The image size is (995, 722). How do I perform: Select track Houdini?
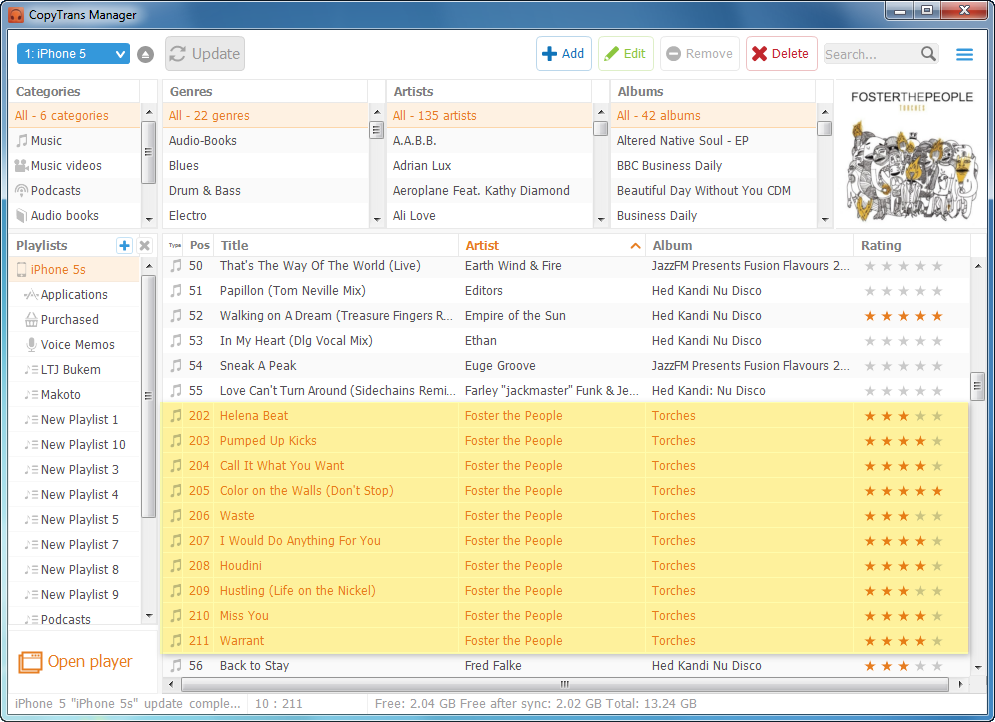click(x=565, y=566)
